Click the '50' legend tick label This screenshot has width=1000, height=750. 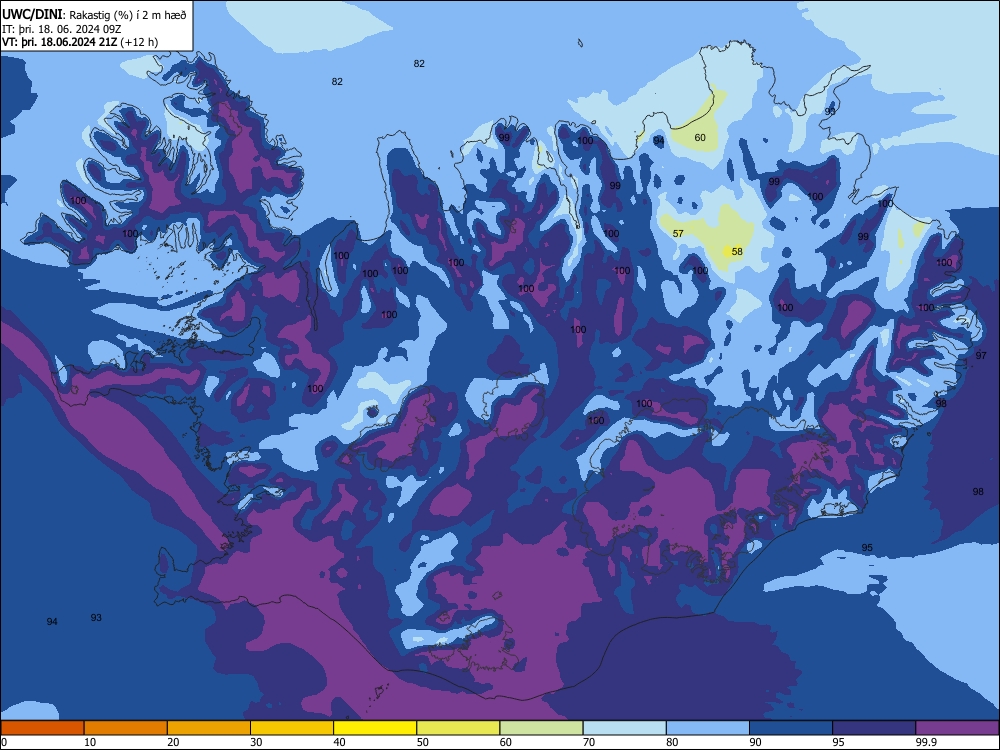point(422,742)
